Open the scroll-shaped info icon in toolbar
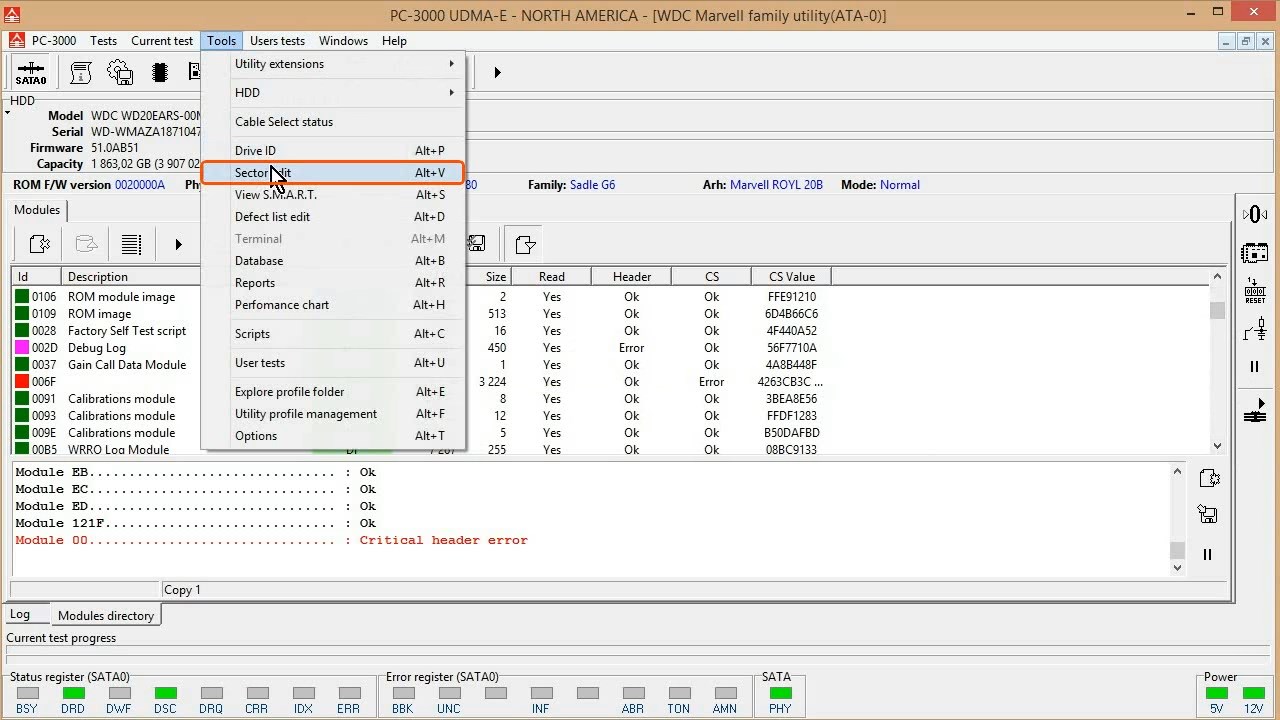 [81, 72]
